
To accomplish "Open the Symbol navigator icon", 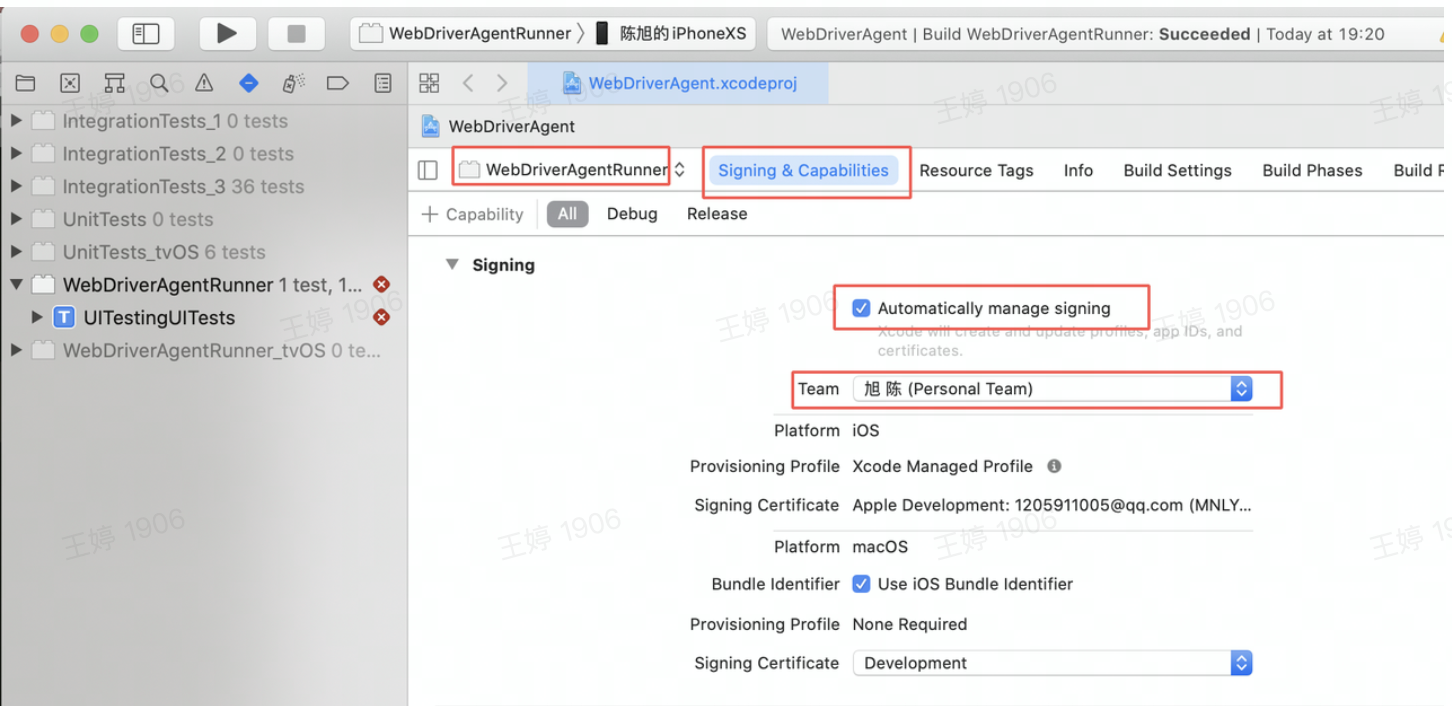I will pyautogui.click(x=115, y=83).
